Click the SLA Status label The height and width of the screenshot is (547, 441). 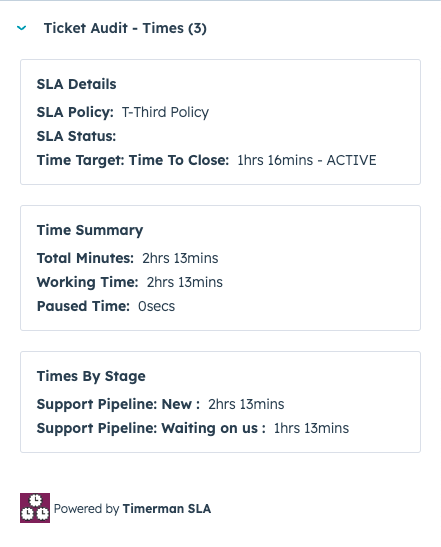click(x=76, y=136)
